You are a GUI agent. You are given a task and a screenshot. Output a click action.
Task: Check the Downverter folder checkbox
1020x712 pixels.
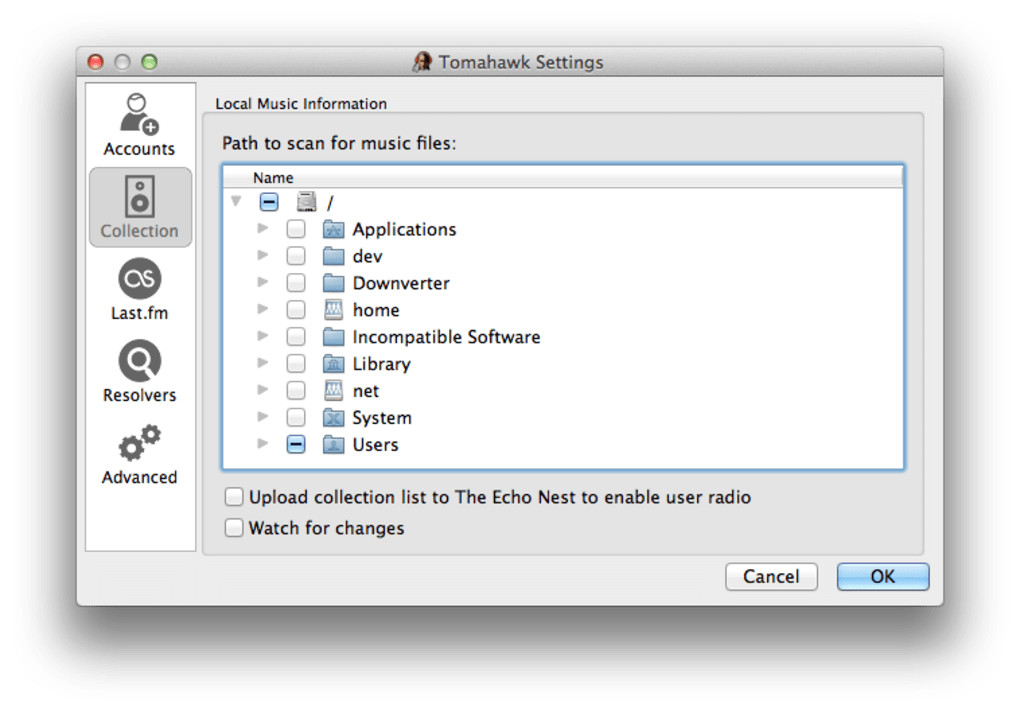pos(296,283)
